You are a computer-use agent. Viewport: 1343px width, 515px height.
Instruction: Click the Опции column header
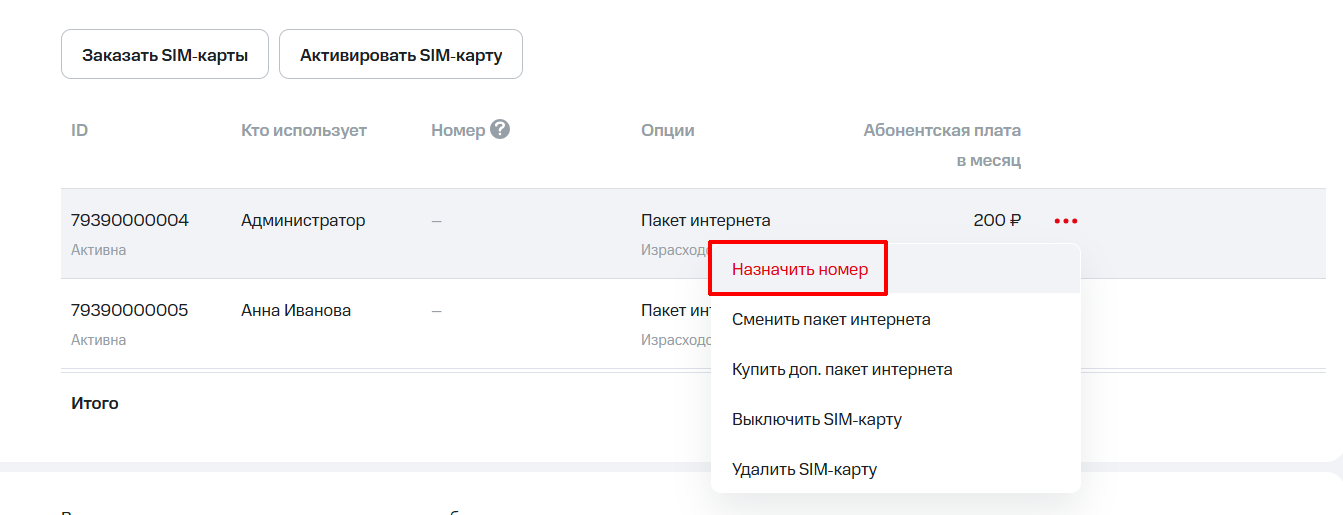pyautogui.click(x=667, y=131)
